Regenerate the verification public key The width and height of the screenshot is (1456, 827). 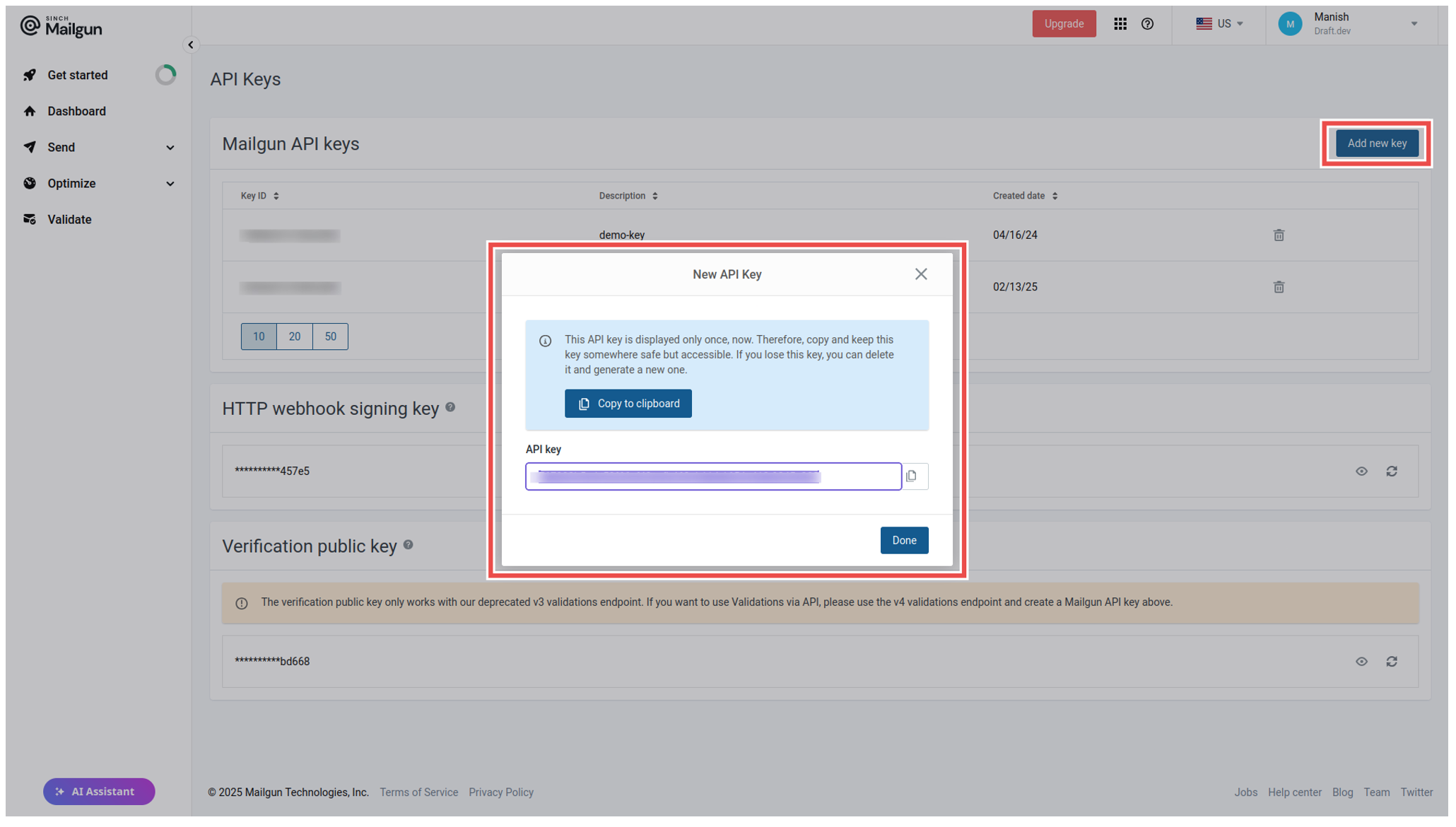tap(1392, 662)
